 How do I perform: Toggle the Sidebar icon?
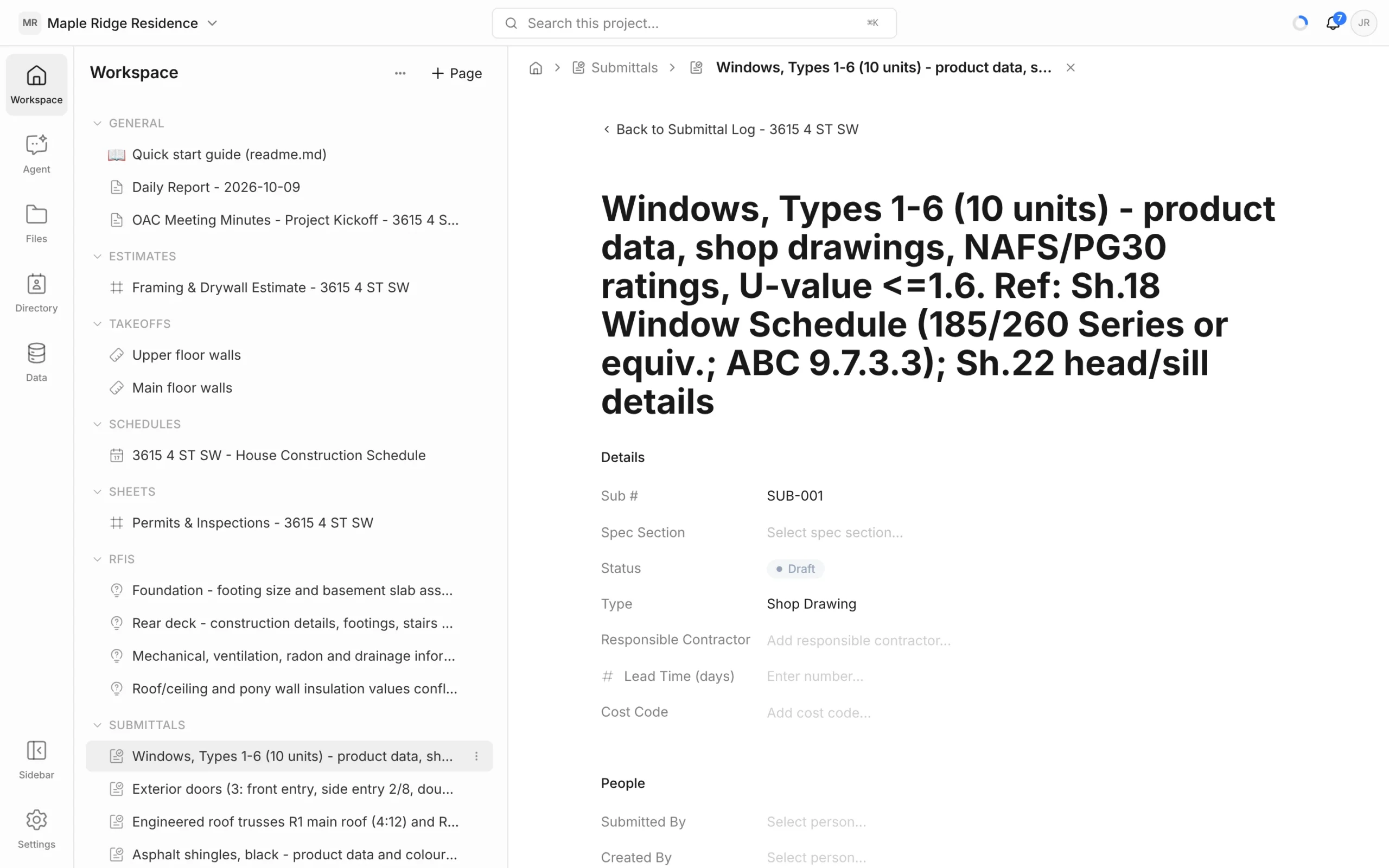pyautogui.click(x=36, y=759)
